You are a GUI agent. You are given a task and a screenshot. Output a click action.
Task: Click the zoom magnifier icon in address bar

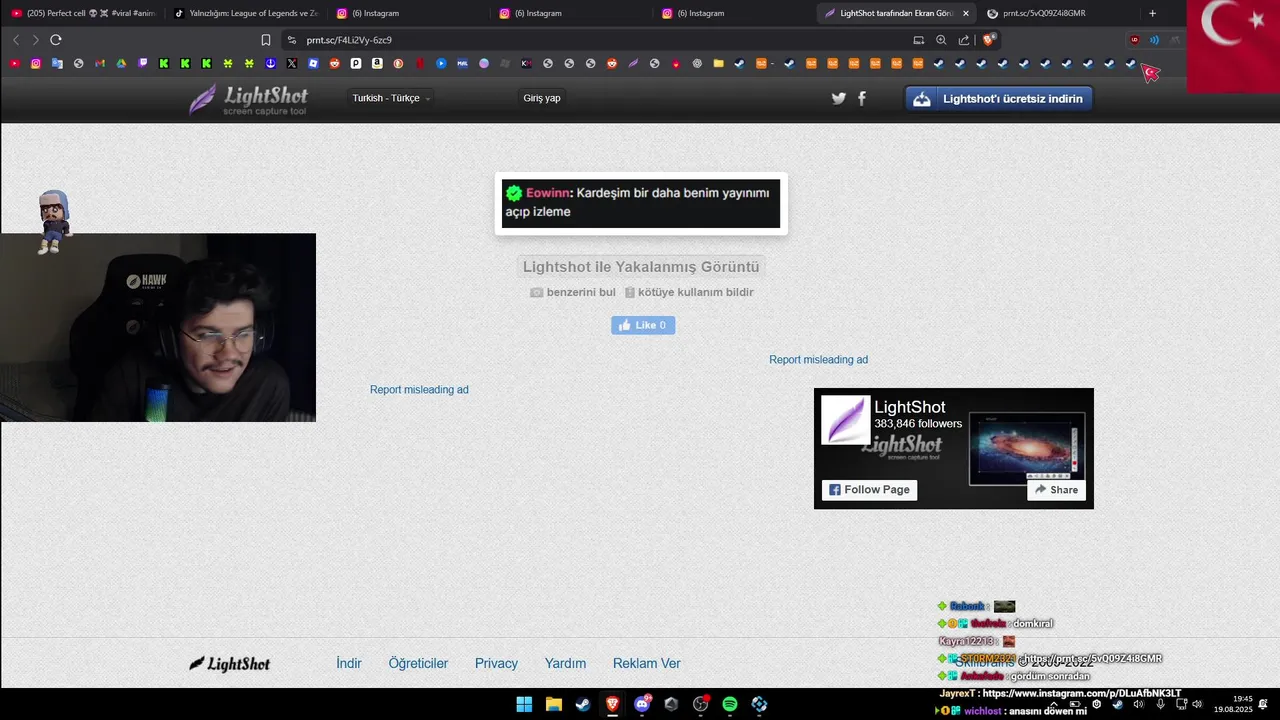941,40
